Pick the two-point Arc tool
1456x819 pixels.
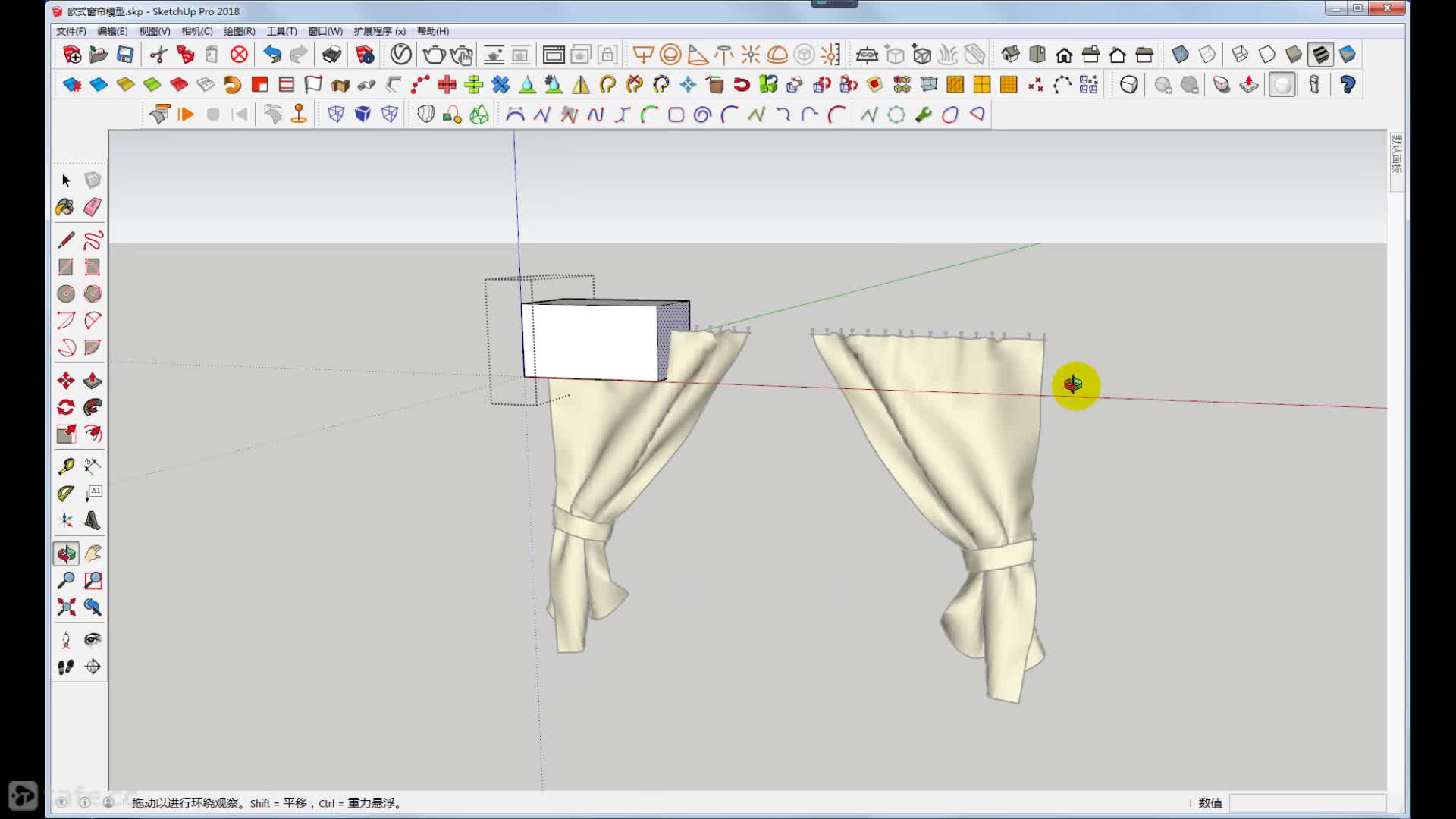coord(93,320)
